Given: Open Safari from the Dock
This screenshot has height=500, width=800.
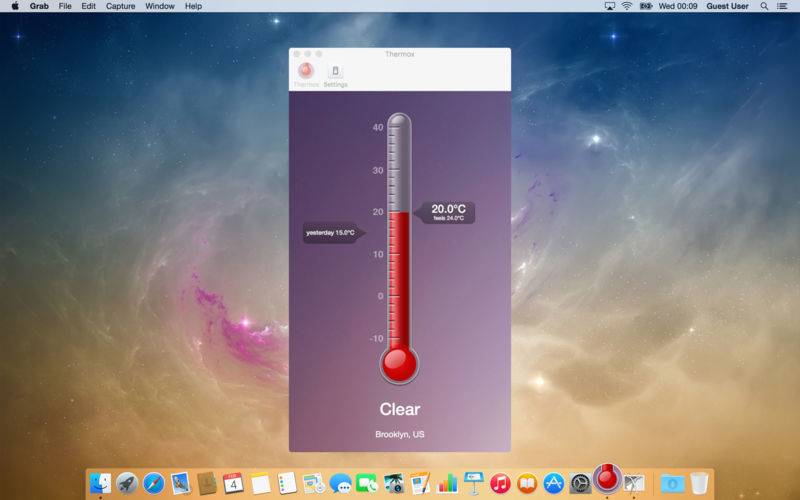Looking at the screenshot, I should pyautogui.click(x=154, y=483).
